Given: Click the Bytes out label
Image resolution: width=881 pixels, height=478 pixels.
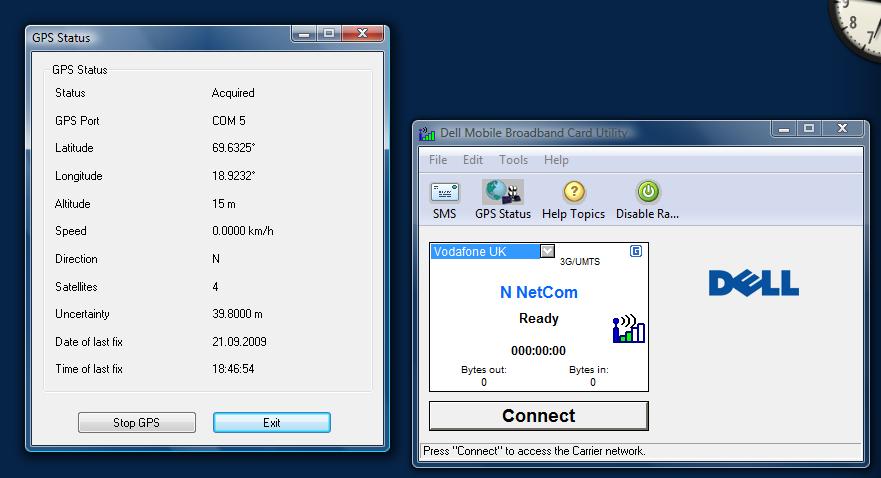Looking at the screenshot, I should pos(484,370).
